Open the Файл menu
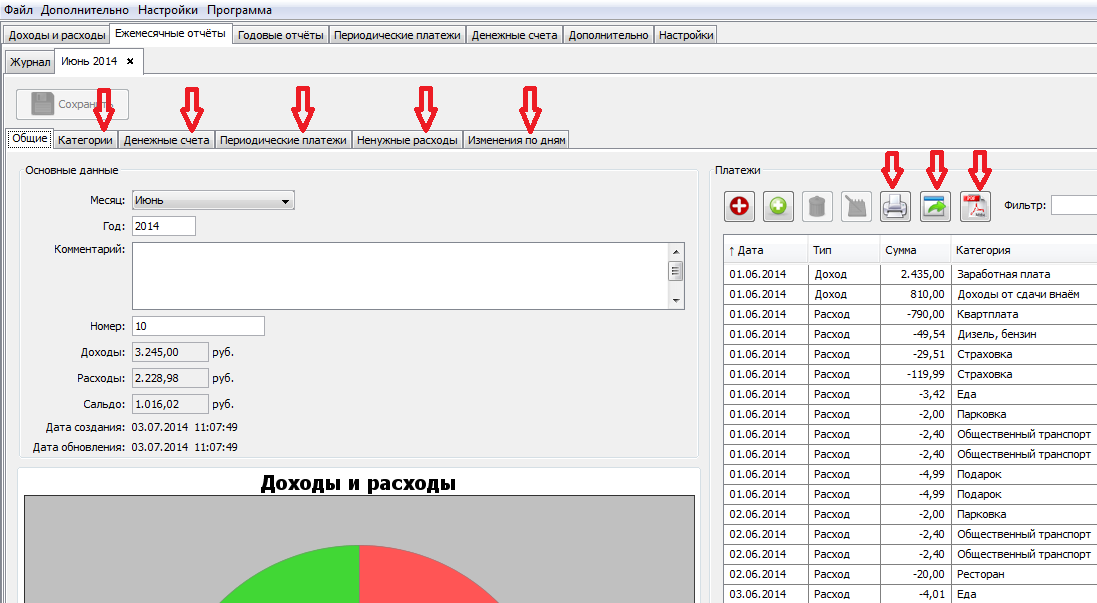This screenshot has width=1097, height=603. [x=18, y=10]
